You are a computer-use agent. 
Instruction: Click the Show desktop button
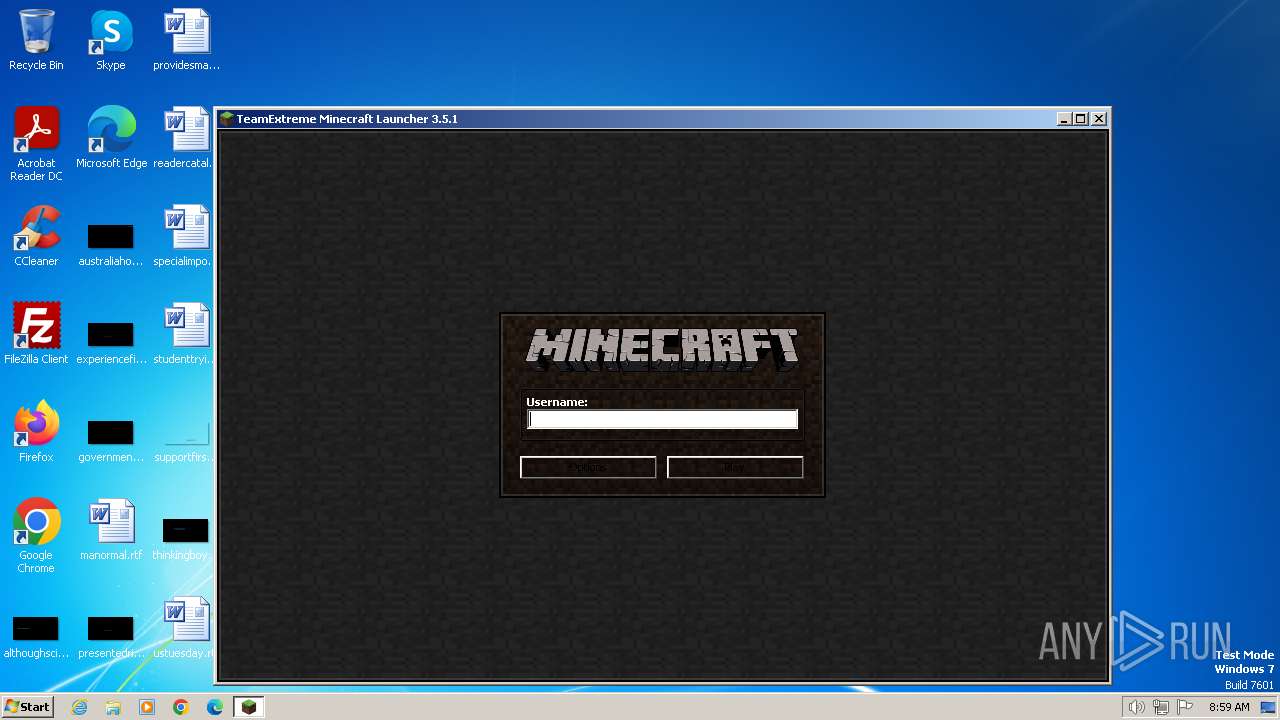click(1270, 707)
